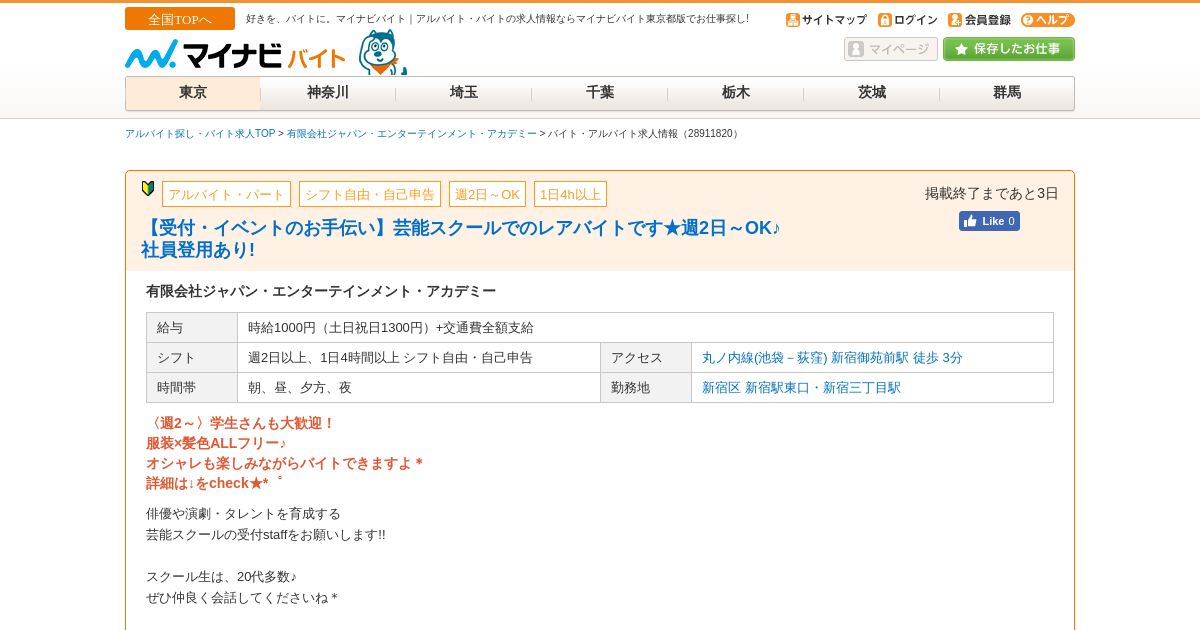Click the Mynavi Baito logo
The width and height of the screenshot is (1200, 630).
click(x=236, y=55)
